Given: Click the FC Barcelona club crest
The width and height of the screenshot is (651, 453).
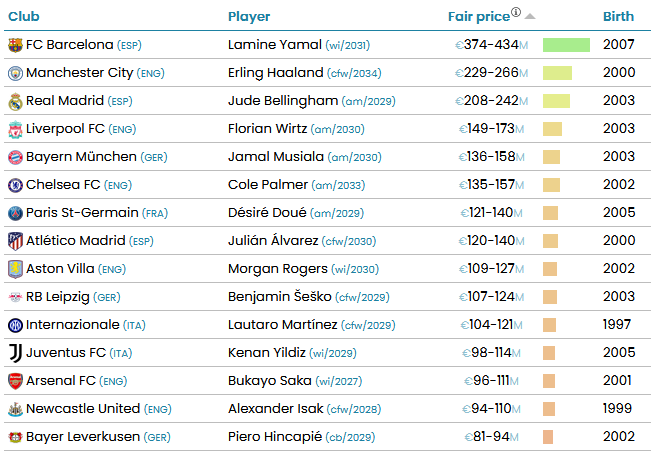Looking at the screenshot, I should 15,45.
